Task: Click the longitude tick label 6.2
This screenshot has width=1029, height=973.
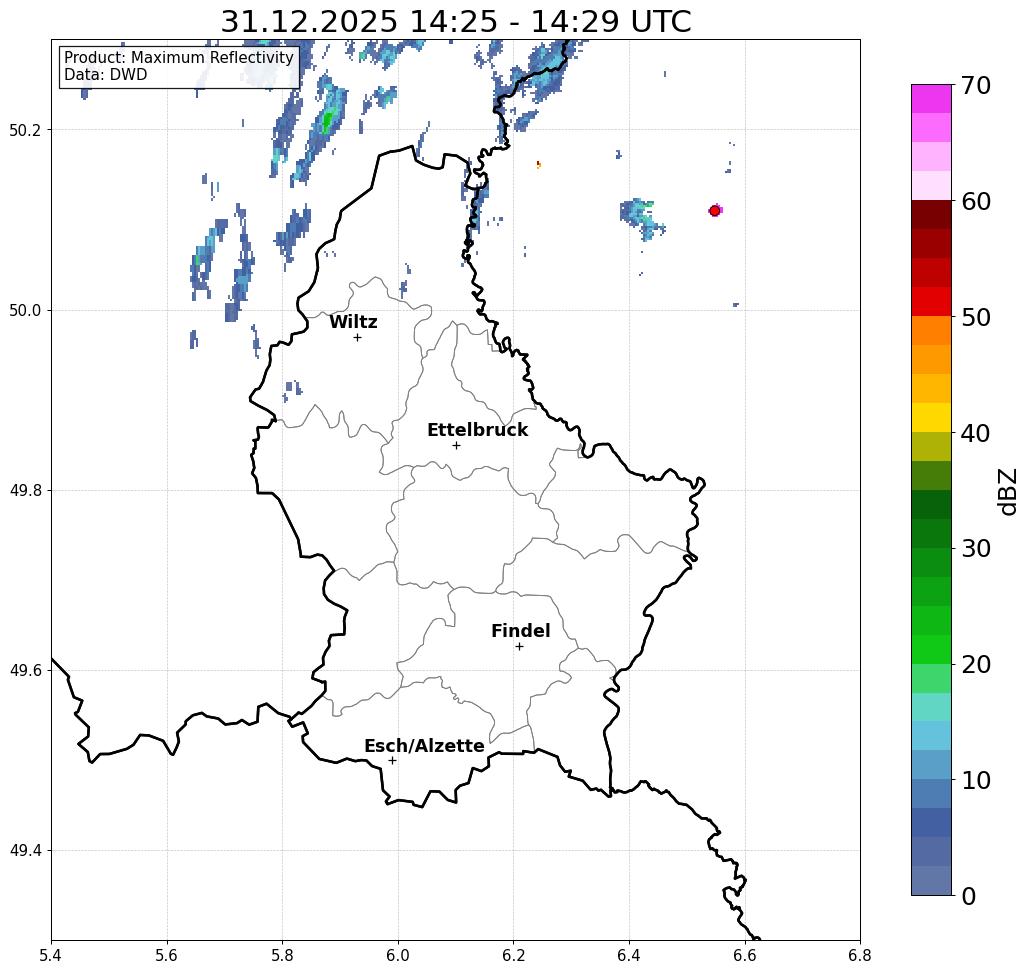Action: point(513,955)
